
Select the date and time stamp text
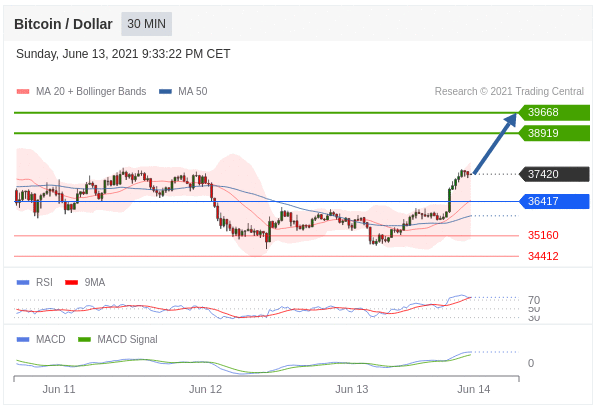point(123,54)
